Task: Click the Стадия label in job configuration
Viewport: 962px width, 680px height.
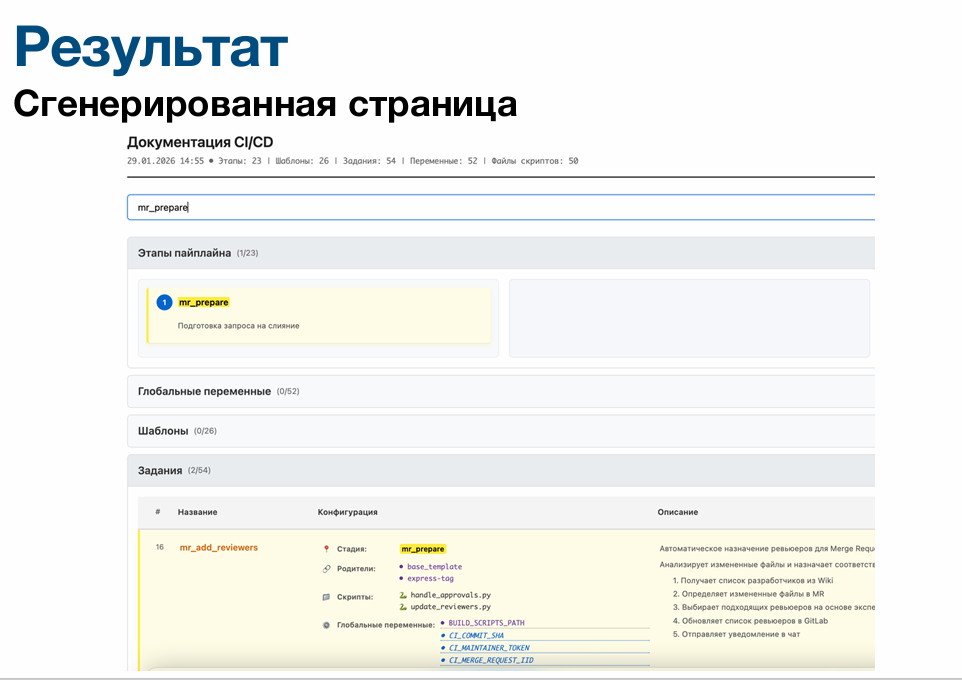Action: click(x=352, y=549)
